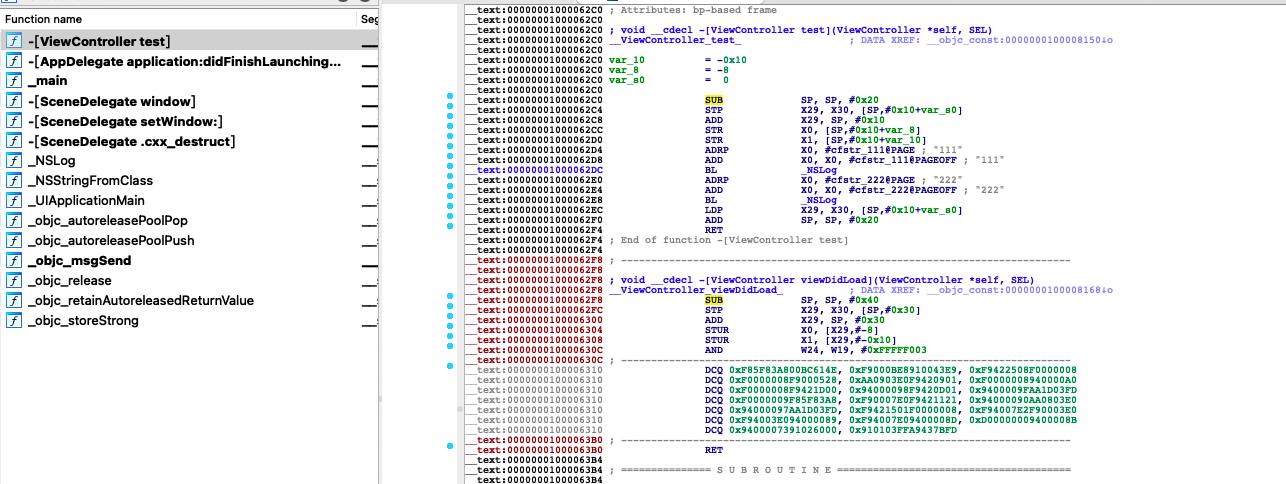Click the icon beside _objc_autoreleasePoolPop
The height and width of the screenshot is (484, 1286).
tap(14, 221)
